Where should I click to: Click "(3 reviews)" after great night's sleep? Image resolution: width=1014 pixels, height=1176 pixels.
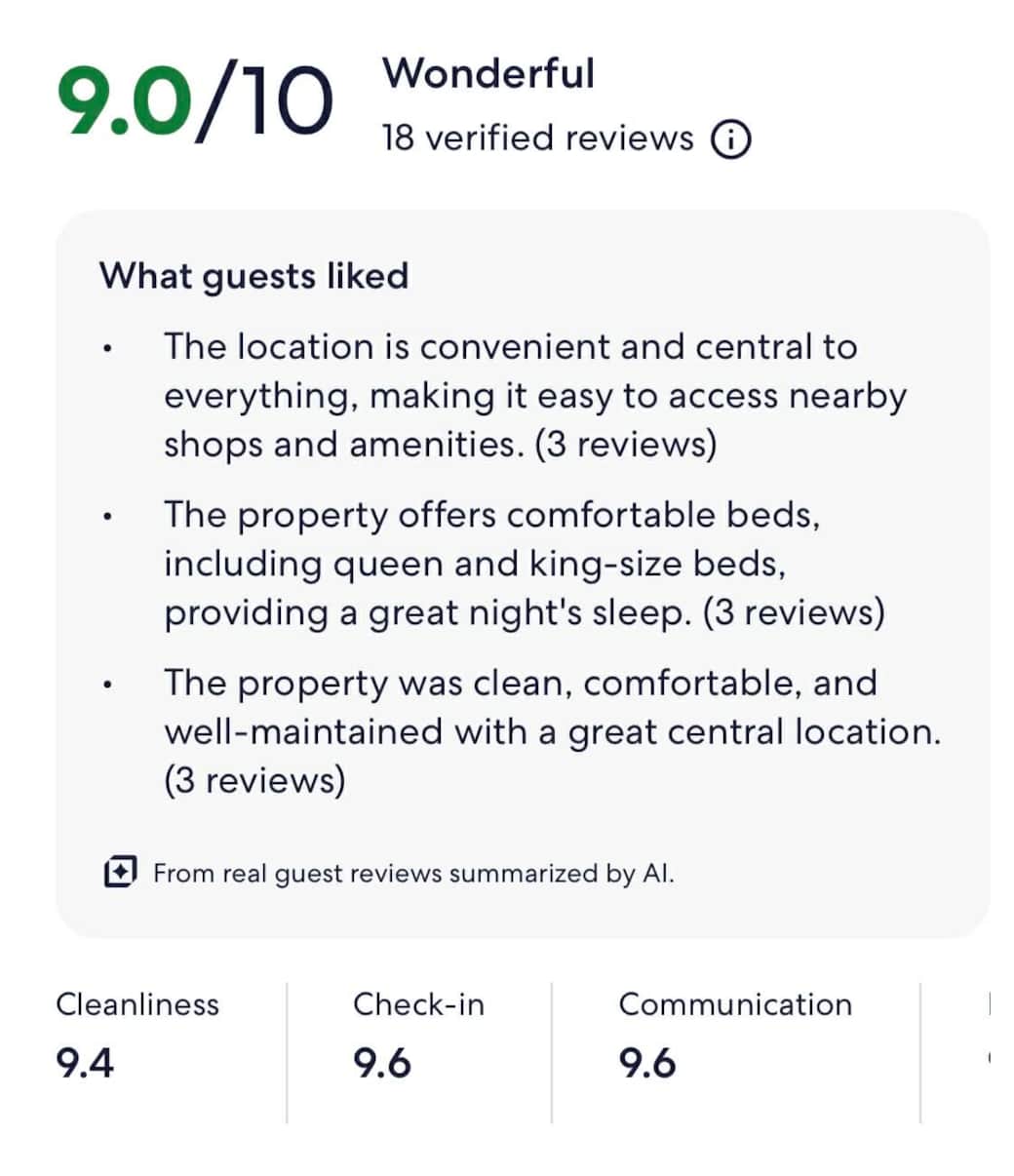(793, 613)
